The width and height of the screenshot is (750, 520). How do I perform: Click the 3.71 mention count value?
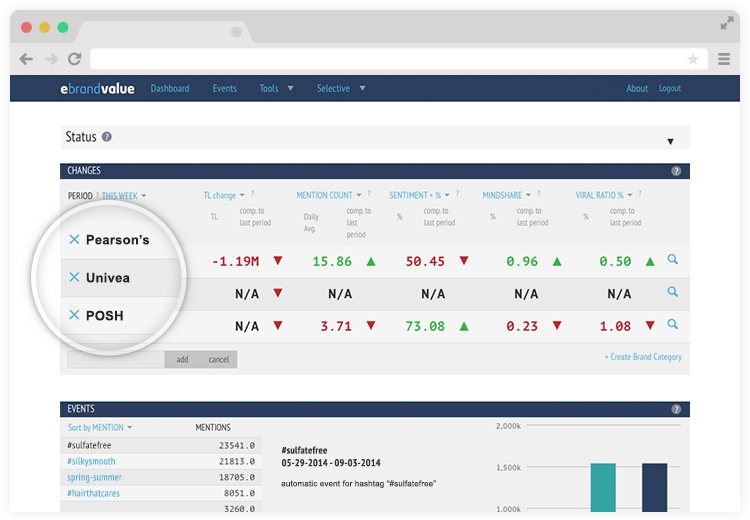pos(336,326)
